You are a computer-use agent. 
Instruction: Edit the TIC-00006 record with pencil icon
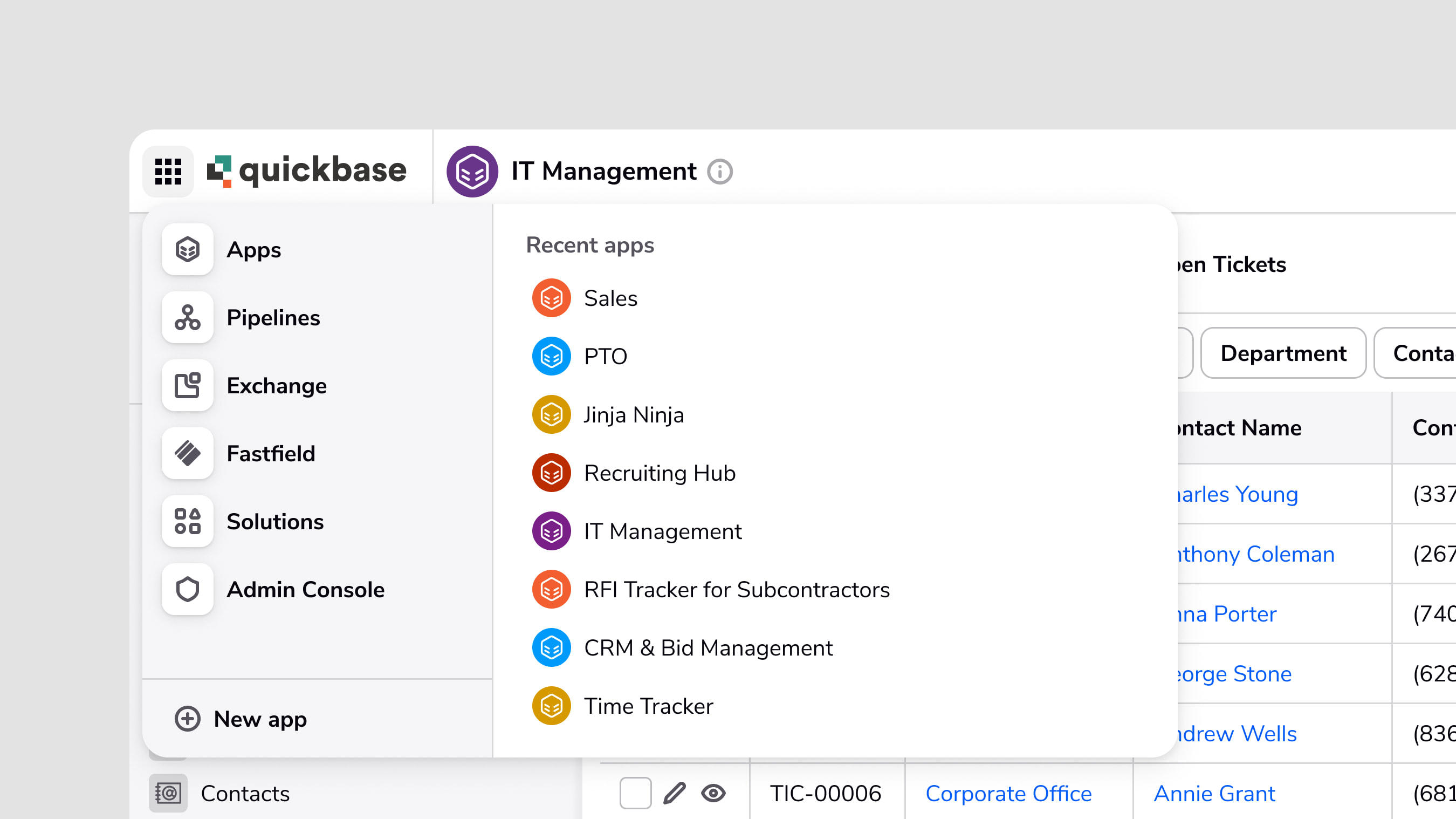674,793
